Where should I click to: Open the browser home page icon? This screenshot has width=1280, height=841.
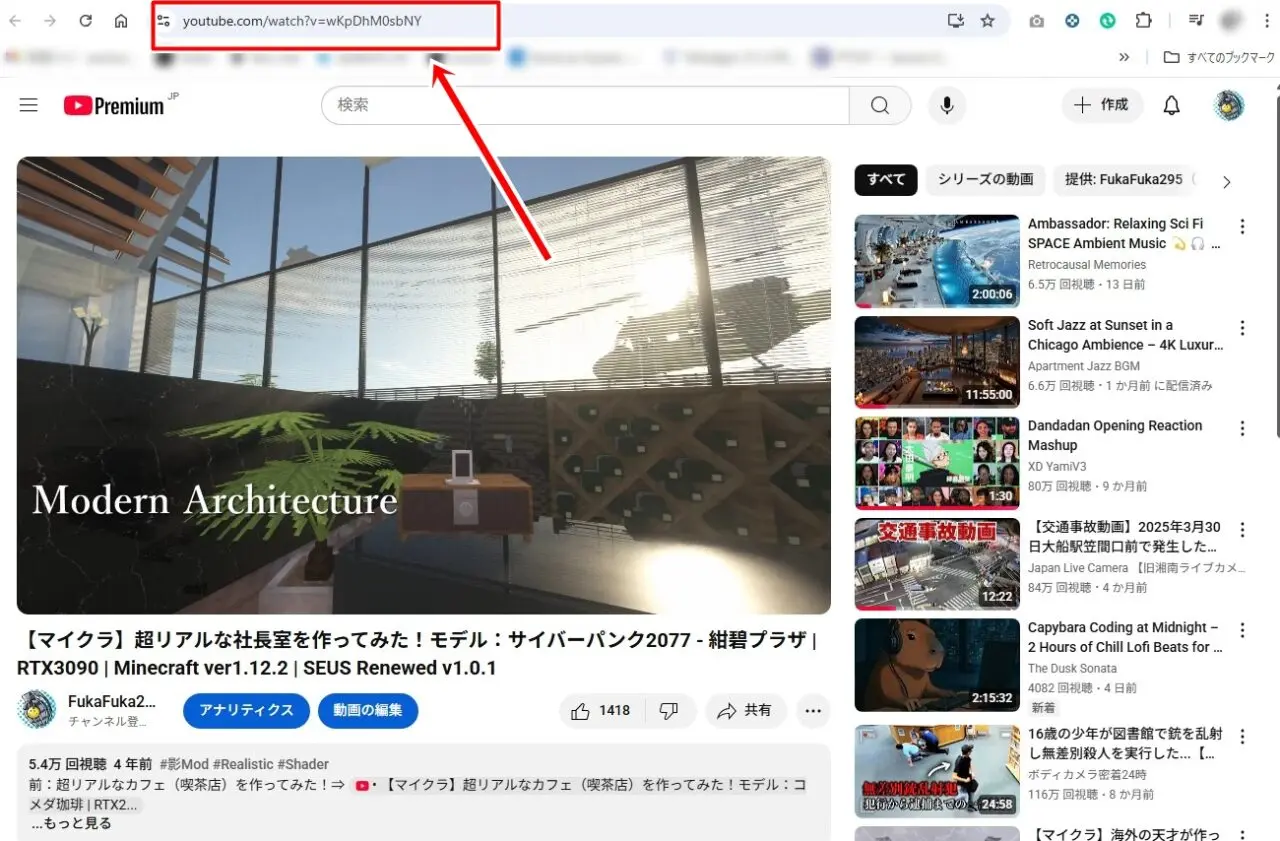pos(121,21)
